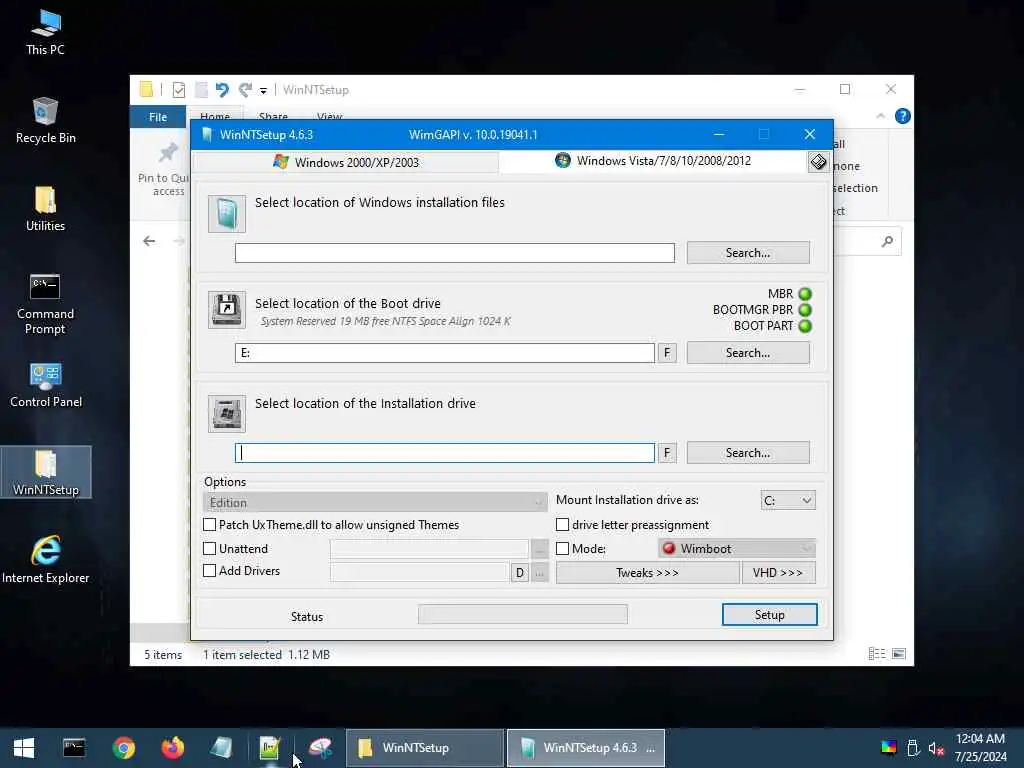Open Wimboot mode dropdown
1024x768 pixels.
737,549
